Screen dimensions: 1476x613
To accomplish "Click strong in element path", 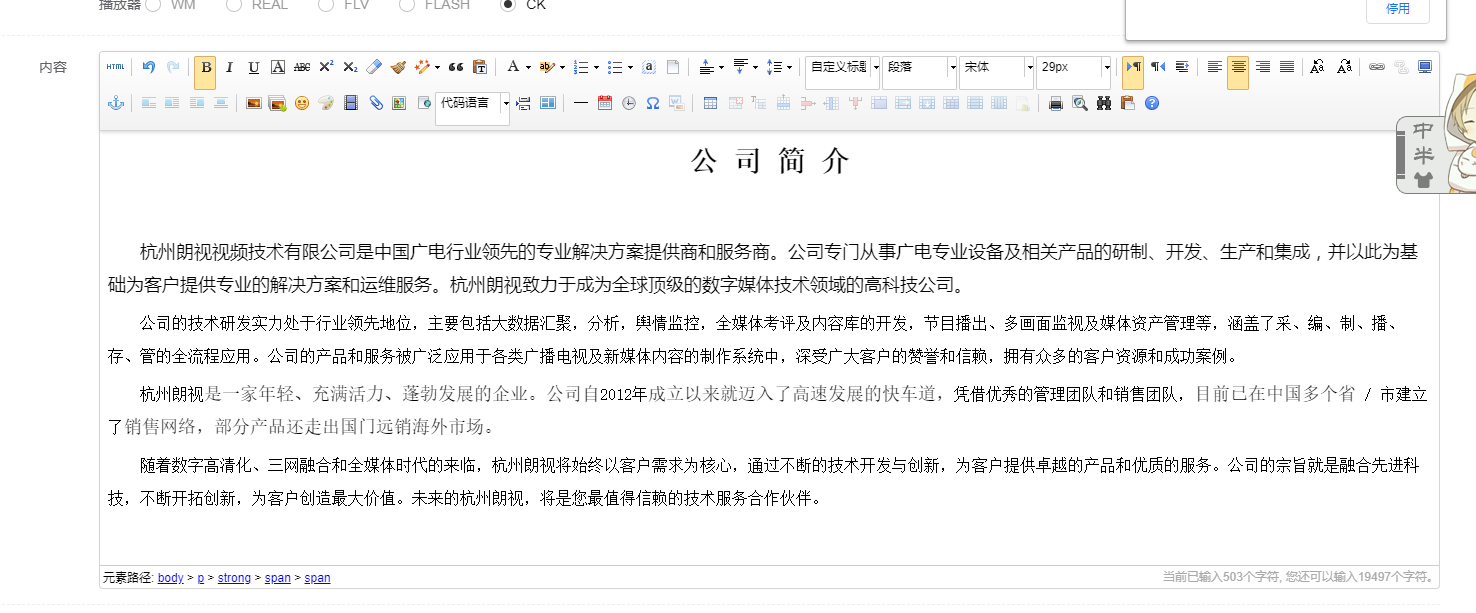I will [x=234, y=578].
